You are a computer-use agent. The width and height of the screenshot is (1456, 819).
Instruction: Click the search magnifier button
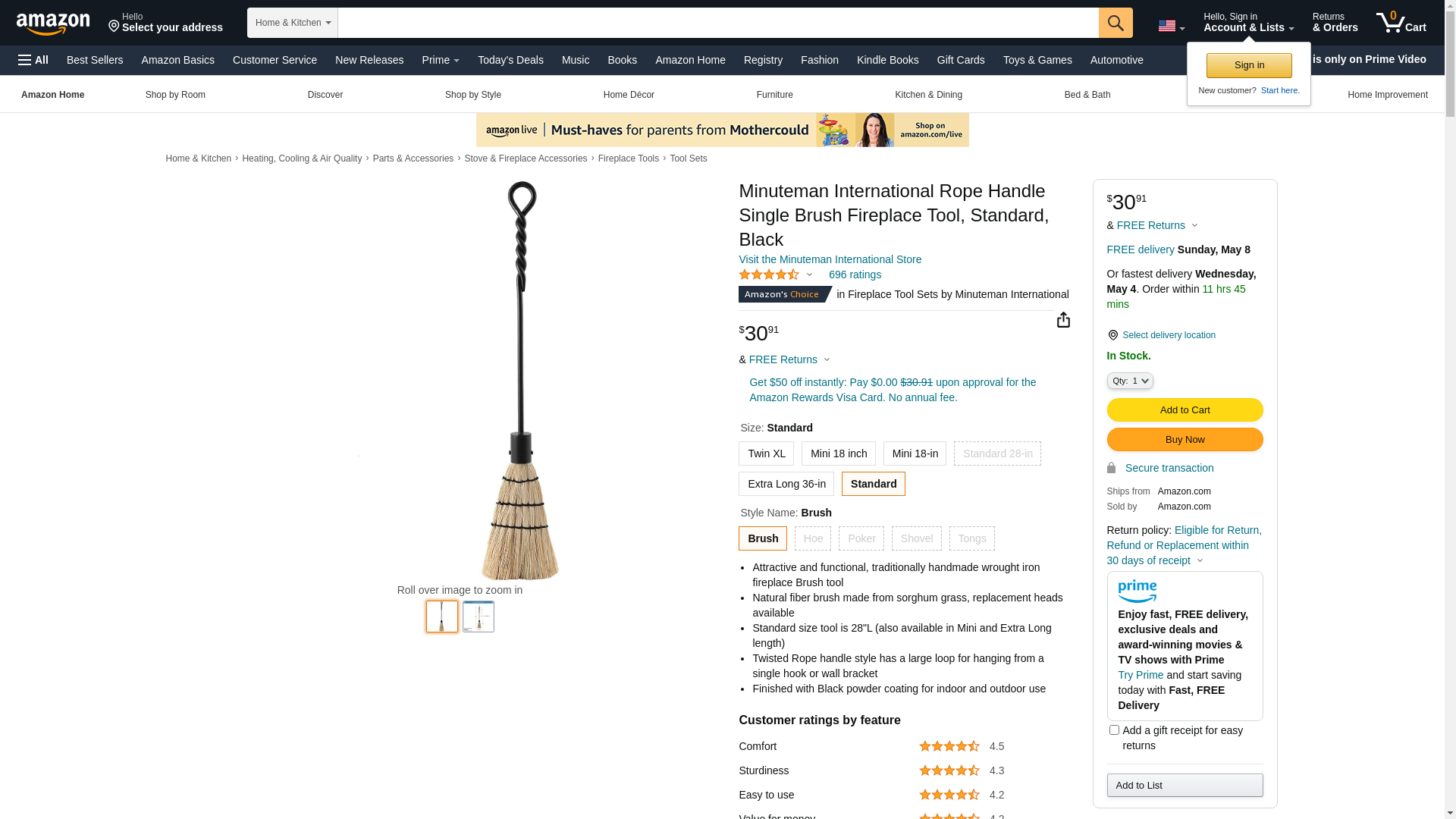pyautogui.click(x=1116, y=23)
